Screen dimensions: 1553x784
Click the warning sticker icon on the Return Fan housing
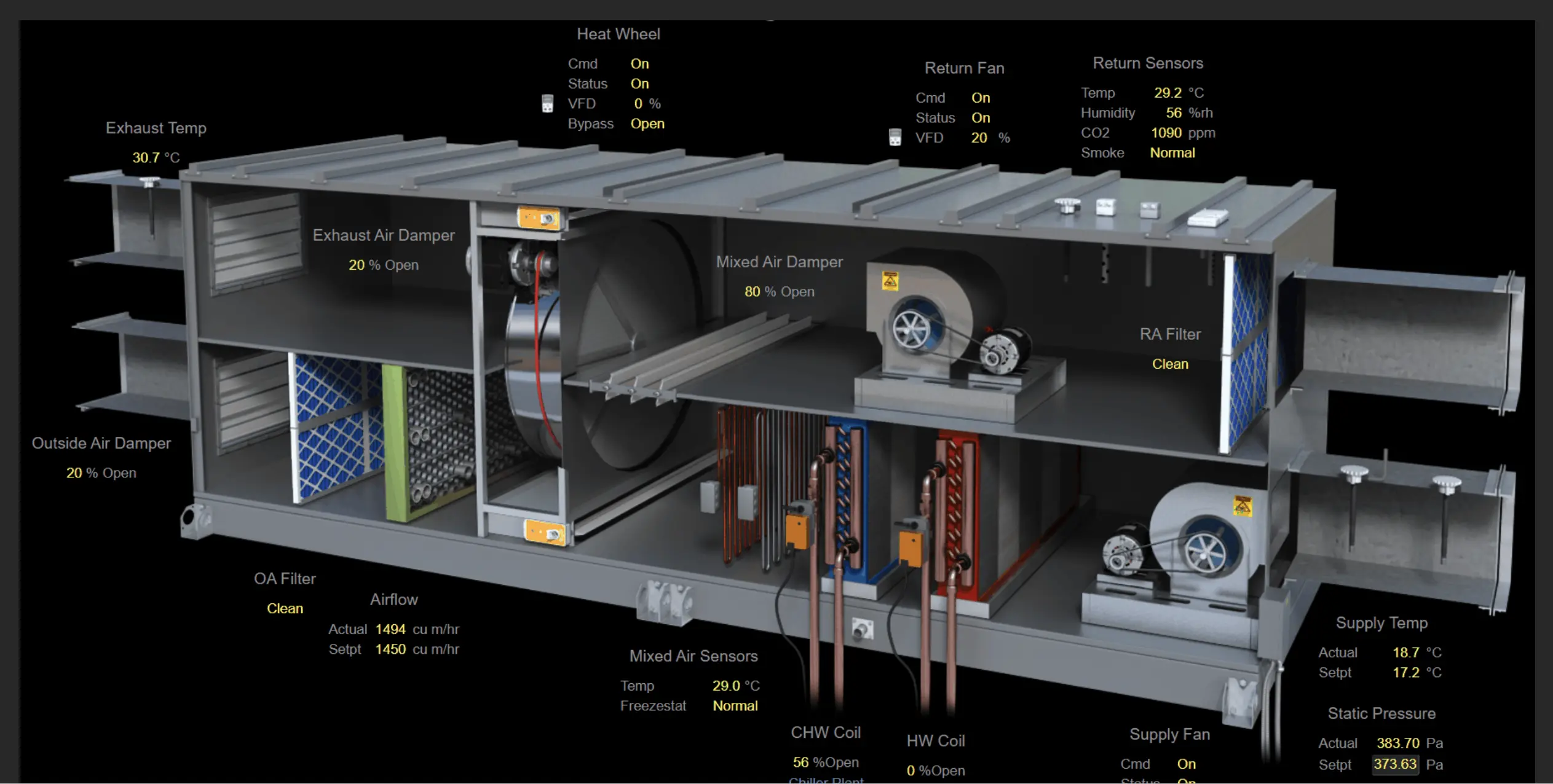point(890,281)
